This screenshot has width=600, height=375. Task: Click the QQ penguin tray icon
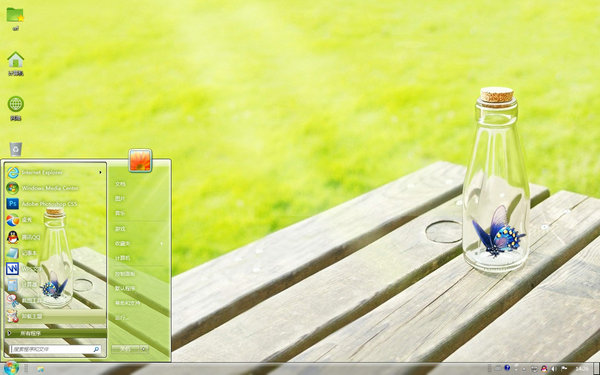[544, 369]
